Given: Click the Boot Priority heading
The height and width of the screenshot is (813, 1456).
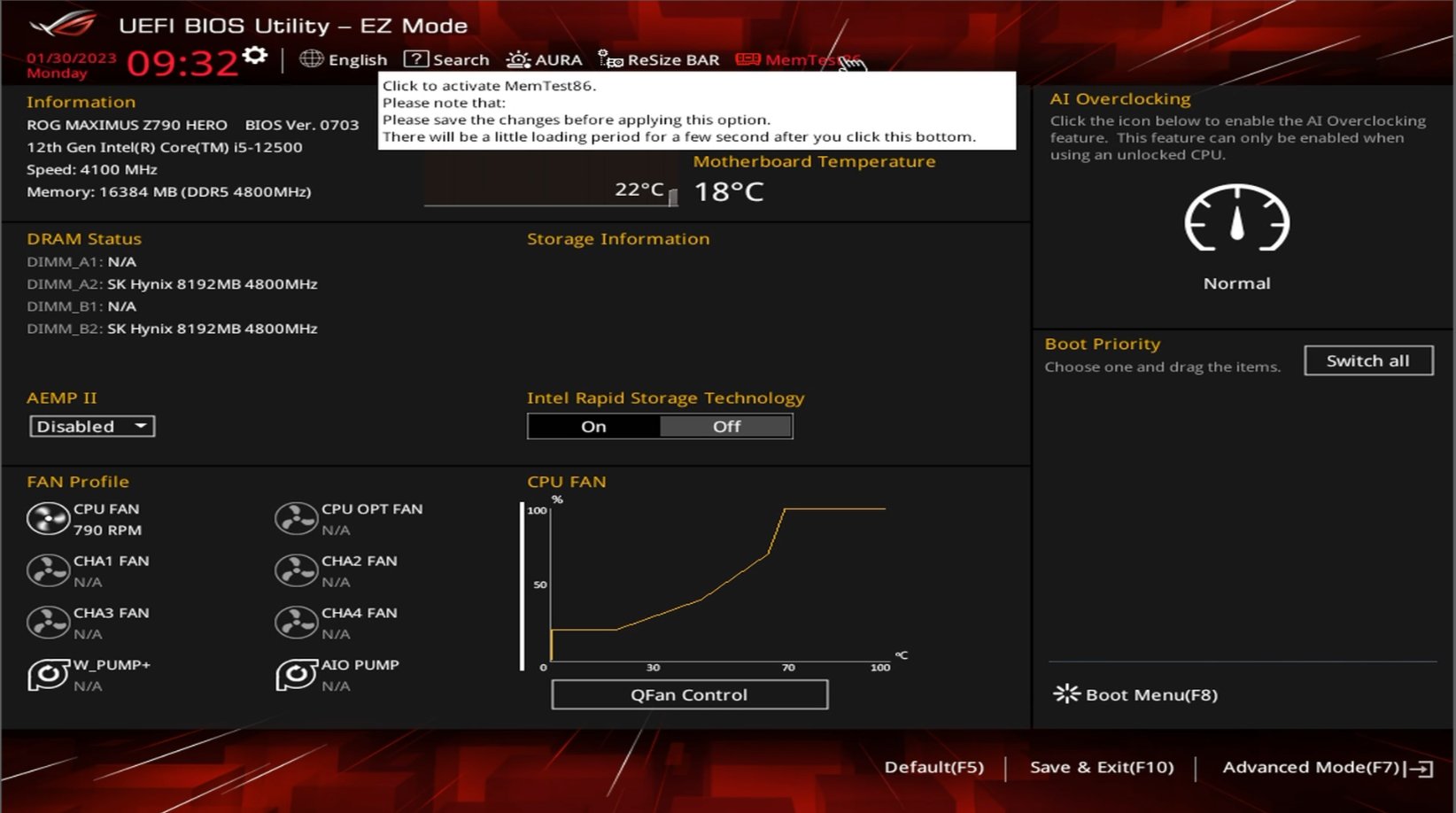Looking at the screenshot, I should [1102, 344].
